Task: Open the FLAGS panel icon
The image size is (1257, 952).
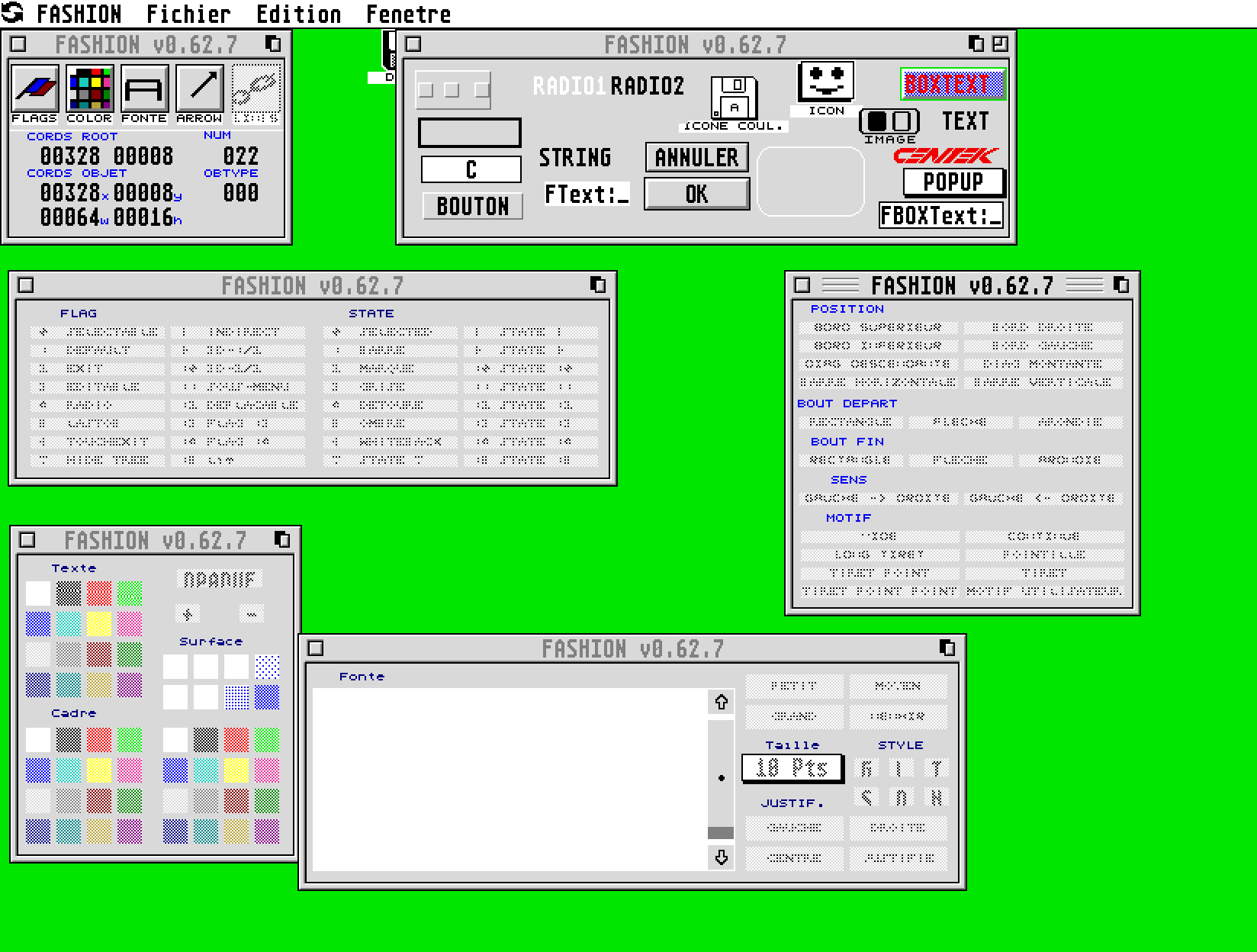Action: 34,90
